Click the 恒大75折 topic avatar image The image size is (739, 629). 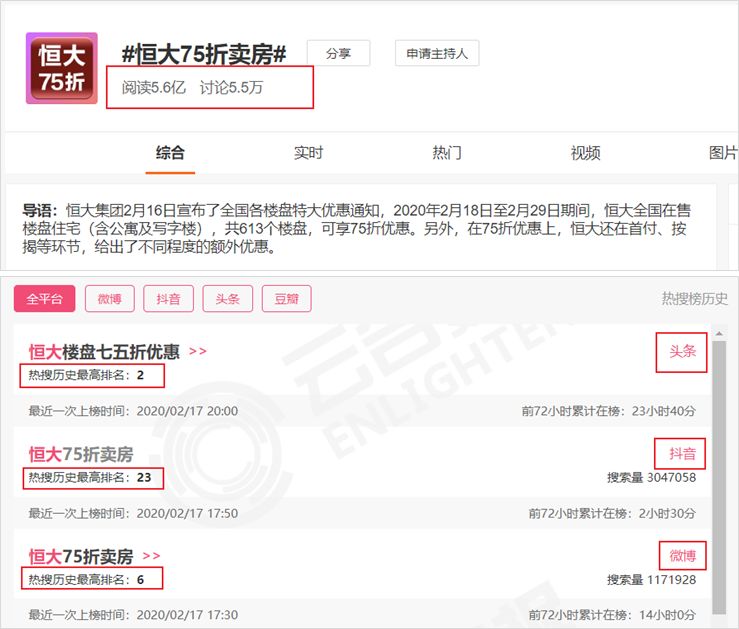(62, 68)
